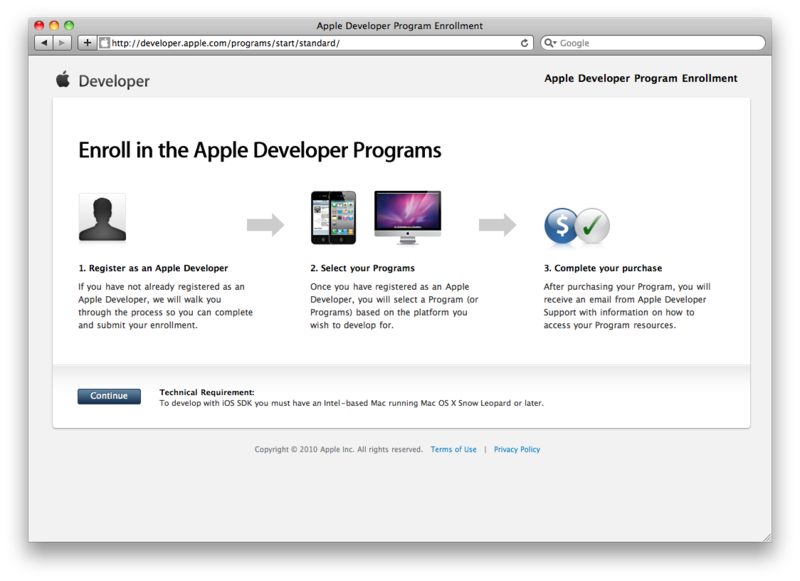
Task: Click the green zoom window button
Action: tap(69, 25)
